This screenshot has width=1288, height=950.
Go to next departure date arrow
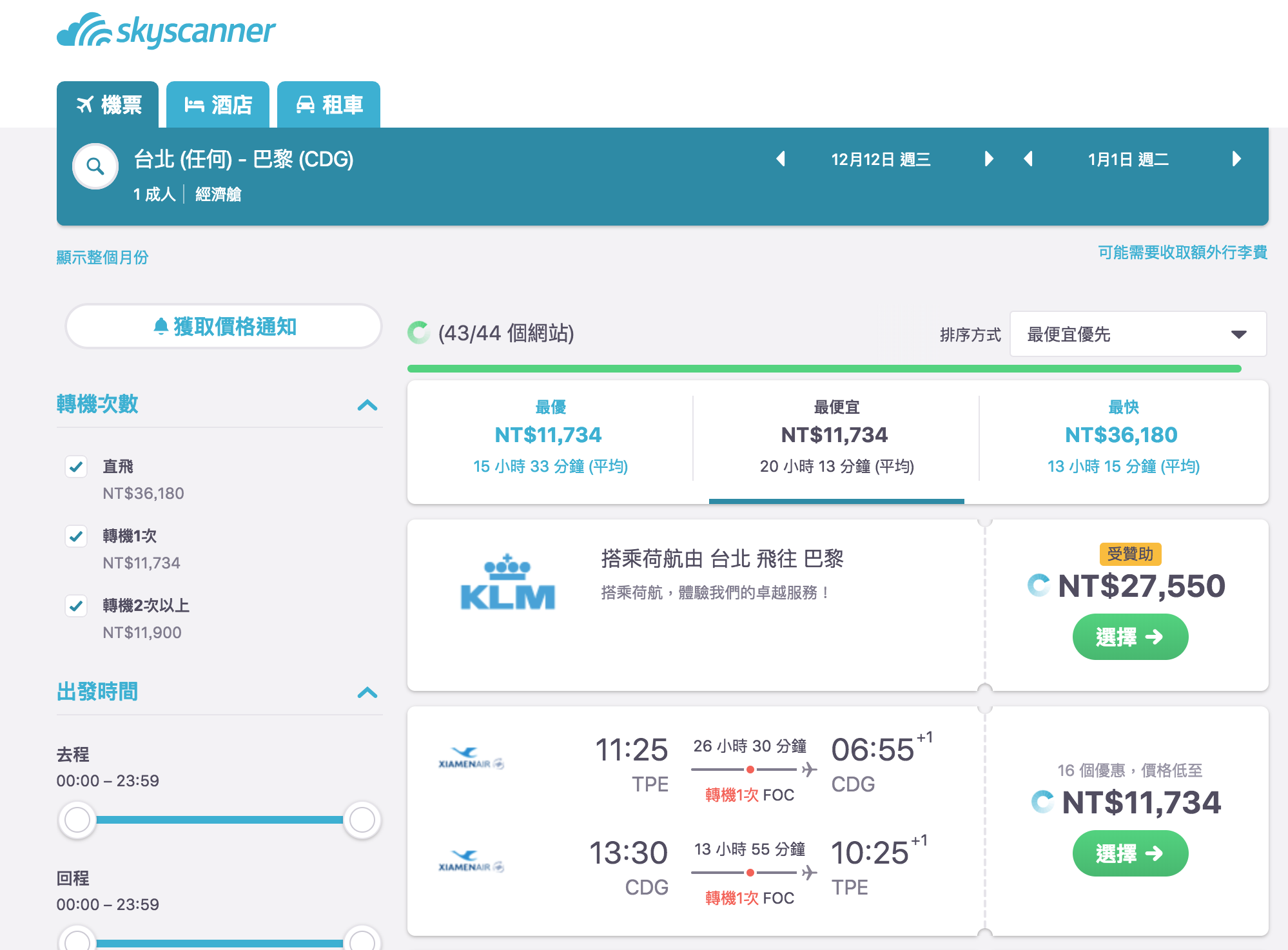[988, 159]
